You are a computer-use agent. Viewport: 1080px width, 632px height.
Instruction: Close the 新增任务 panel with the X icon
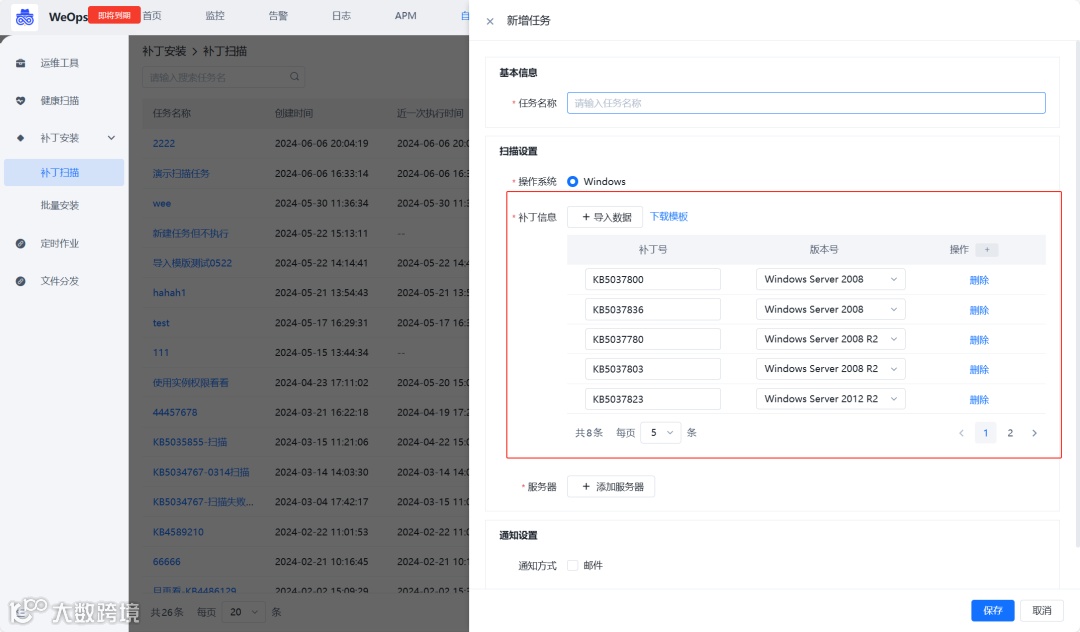tap(490, 21)
